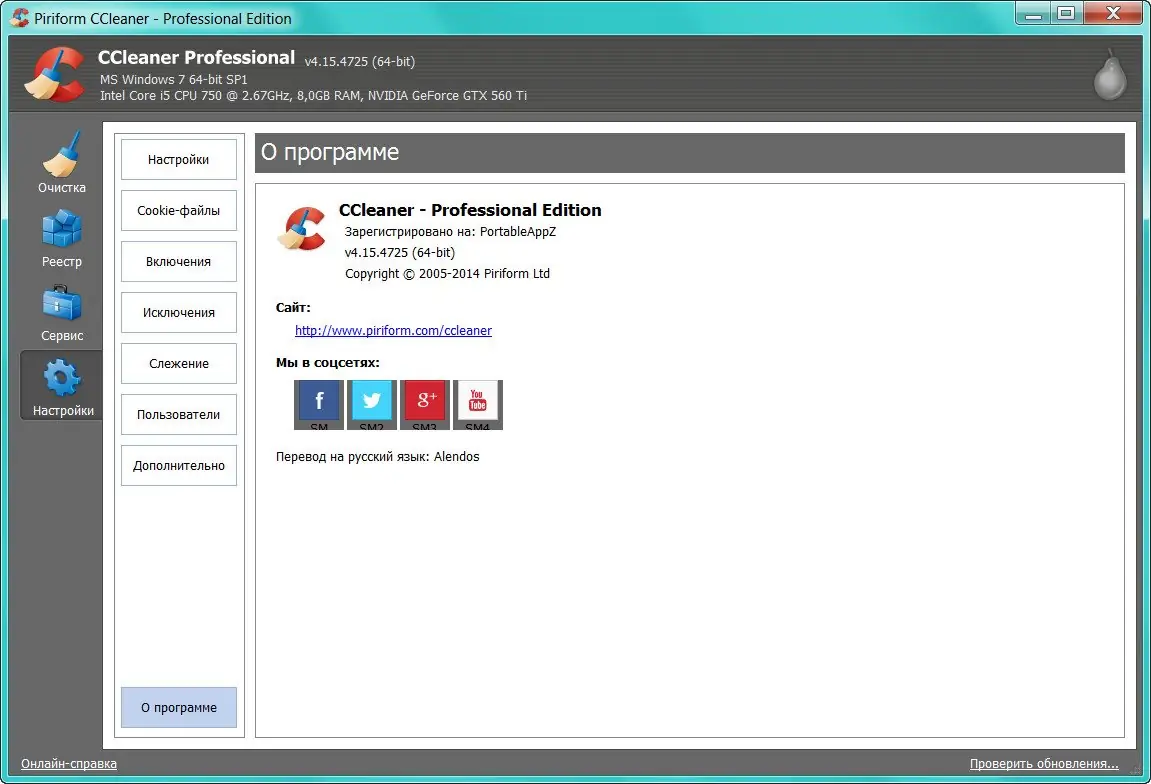The height and width of the screenshot is (784, 1151).
Task: Open the Cookie-файлы tab
Action: [178, 211]
